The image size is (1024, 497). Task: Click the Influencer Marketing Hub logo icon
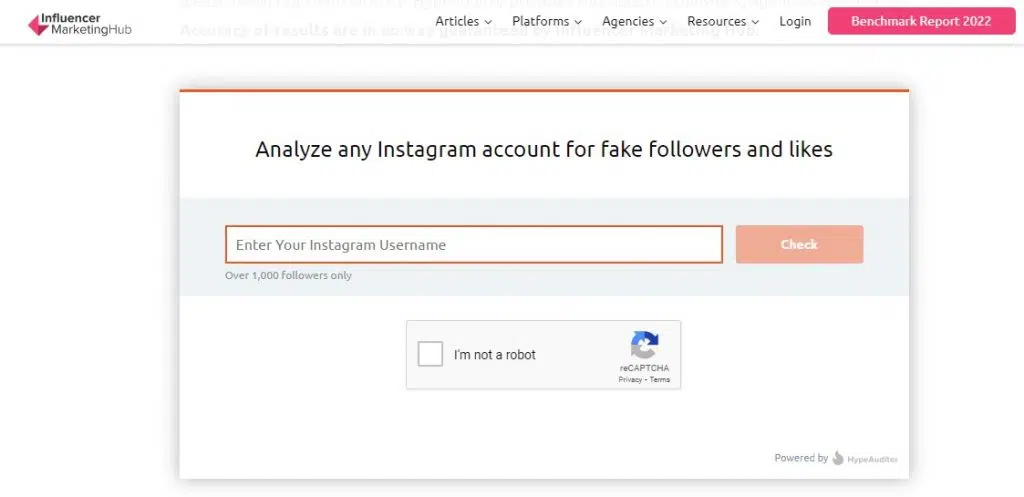(x=38, y=24)
